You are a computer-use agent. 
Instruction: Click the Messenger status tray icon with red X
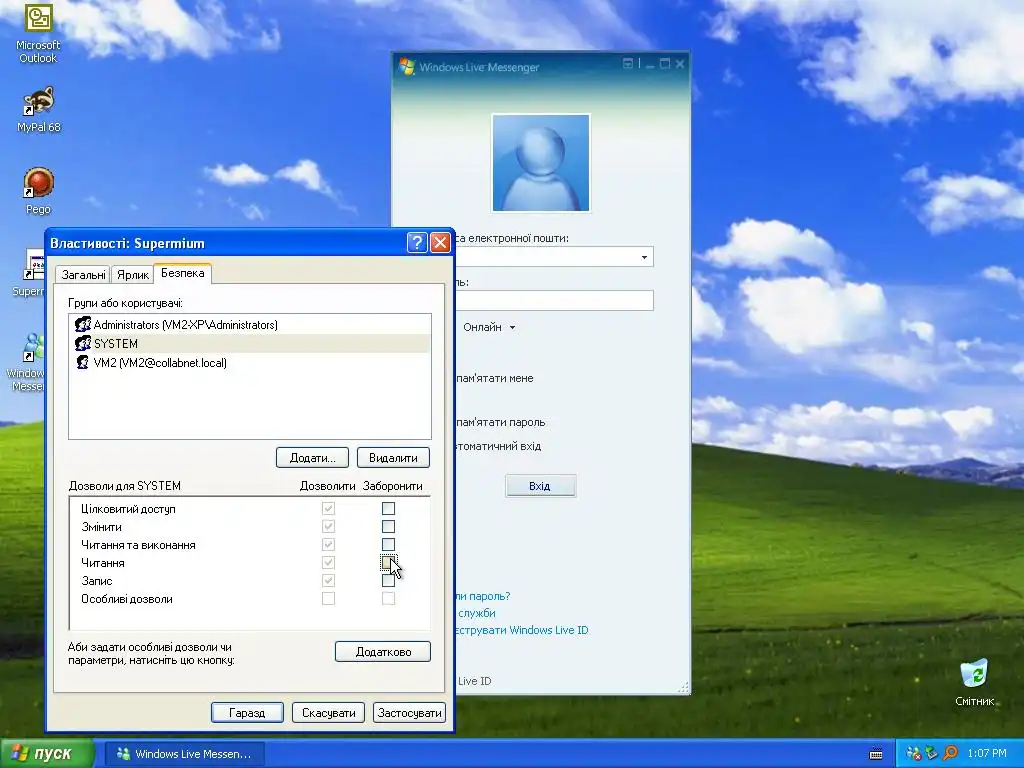tap(913, 754)
